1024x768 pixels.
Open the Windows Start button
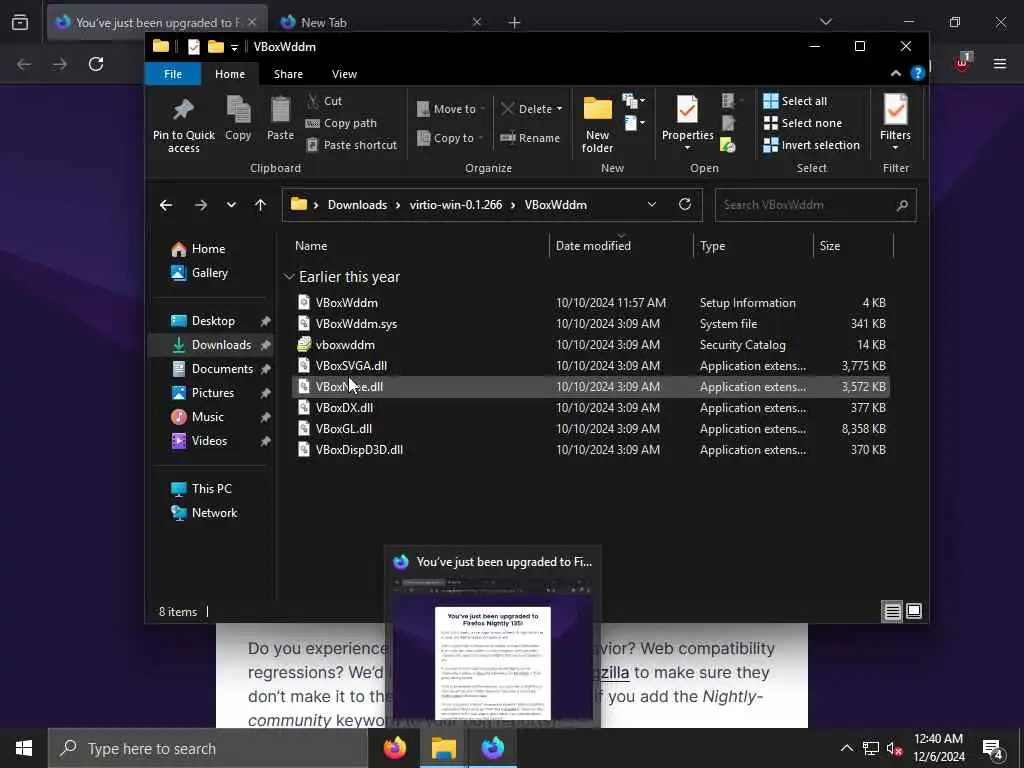point(24,748)
